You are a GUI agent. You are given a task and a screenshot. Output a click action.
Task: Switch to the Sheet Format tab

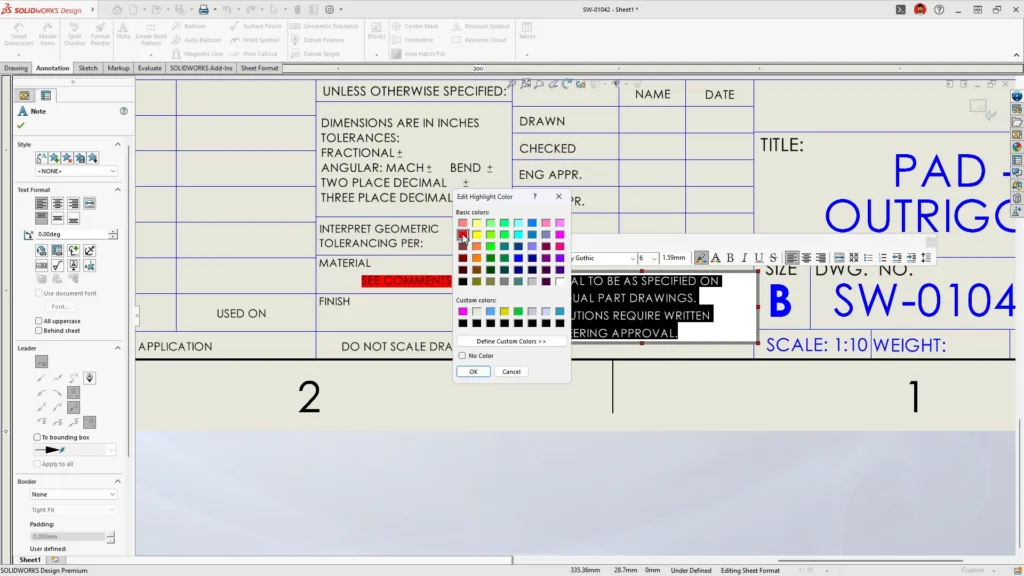pos(258,68)
